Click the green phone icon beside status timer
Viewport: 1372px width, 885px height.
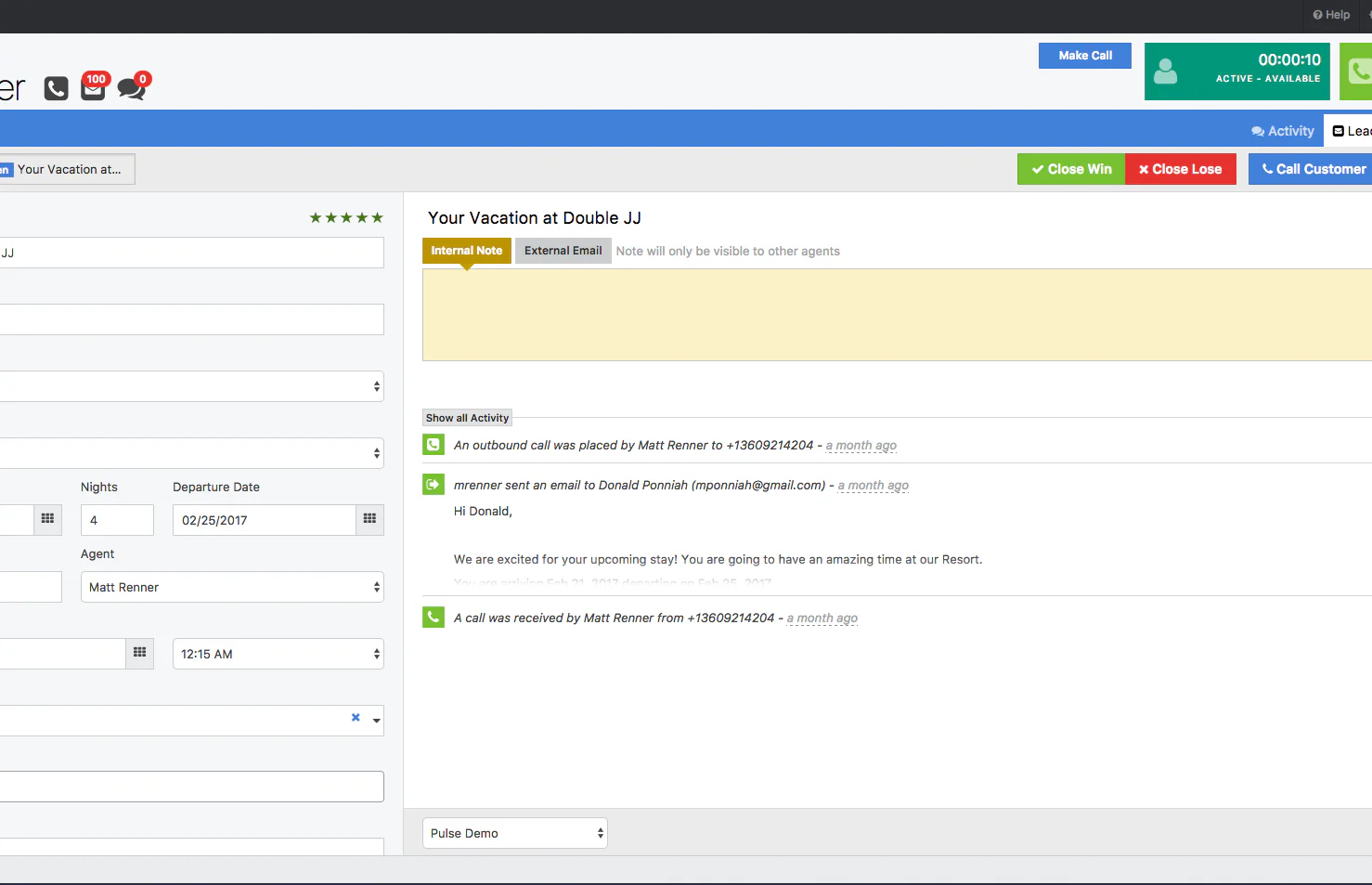pos(1357,72)
